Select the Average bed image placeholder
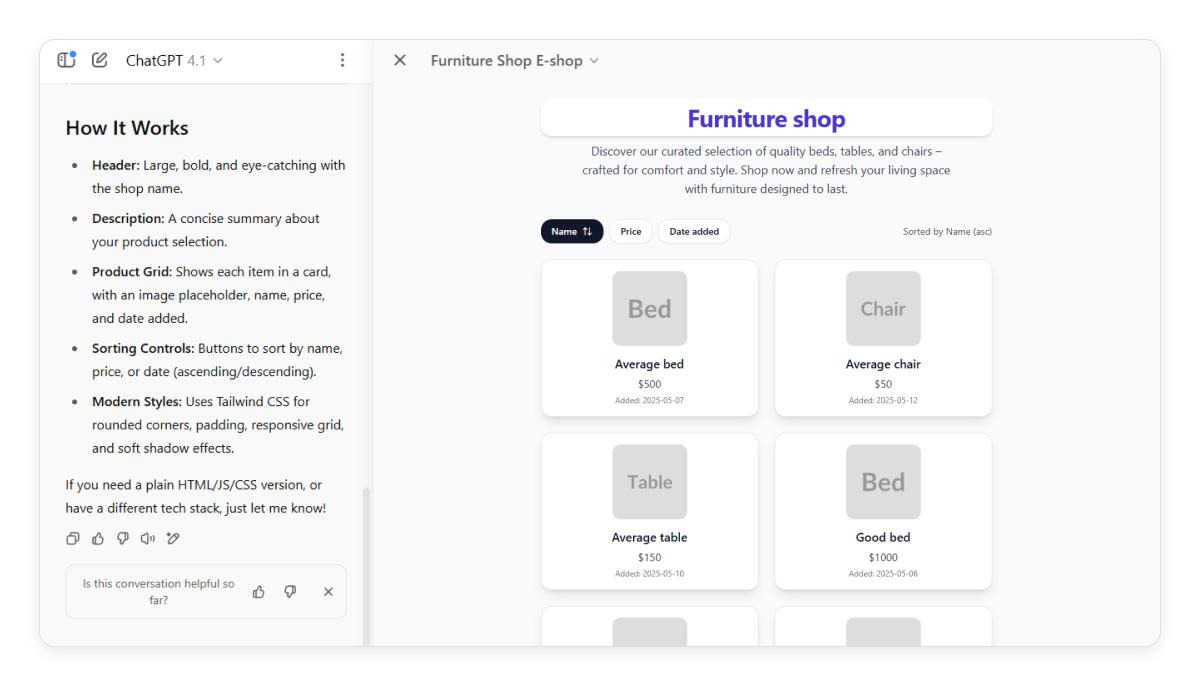Viewport: 1200px width, 686px height. [x=650, y=309]
